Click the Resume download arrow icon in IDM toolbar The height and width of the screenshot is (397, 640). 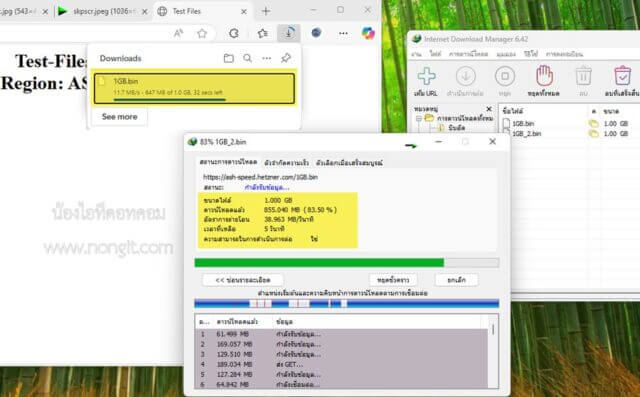point(465,76)
